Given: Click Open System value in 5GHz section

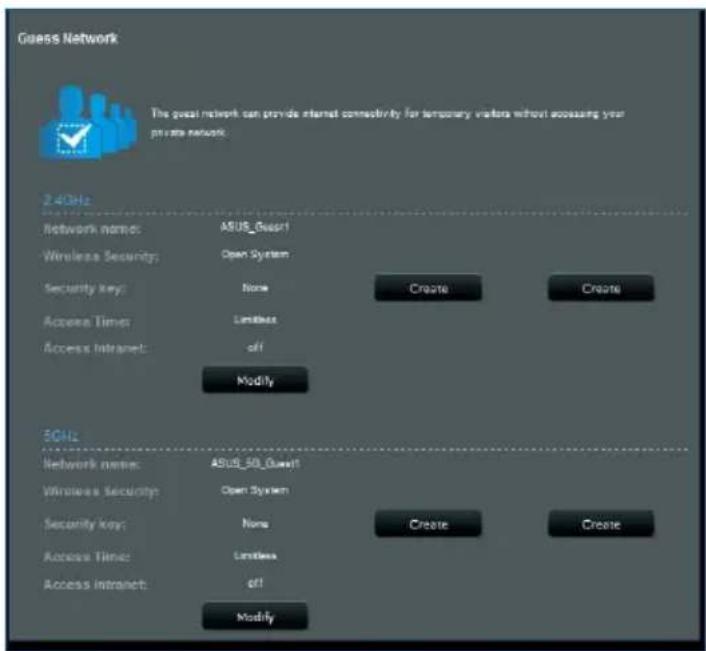Looking at the screenshot, I should pos(255,490).
